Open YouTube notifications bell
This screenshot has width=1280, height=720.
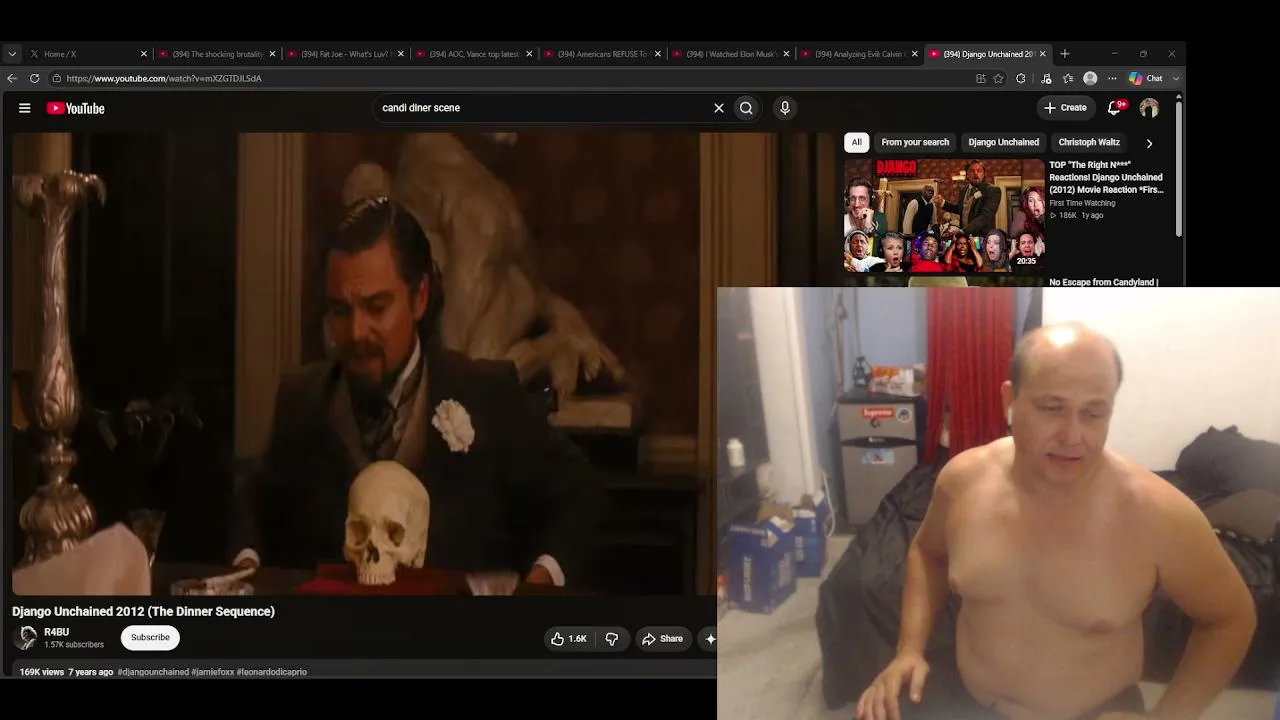point(1115,108)
